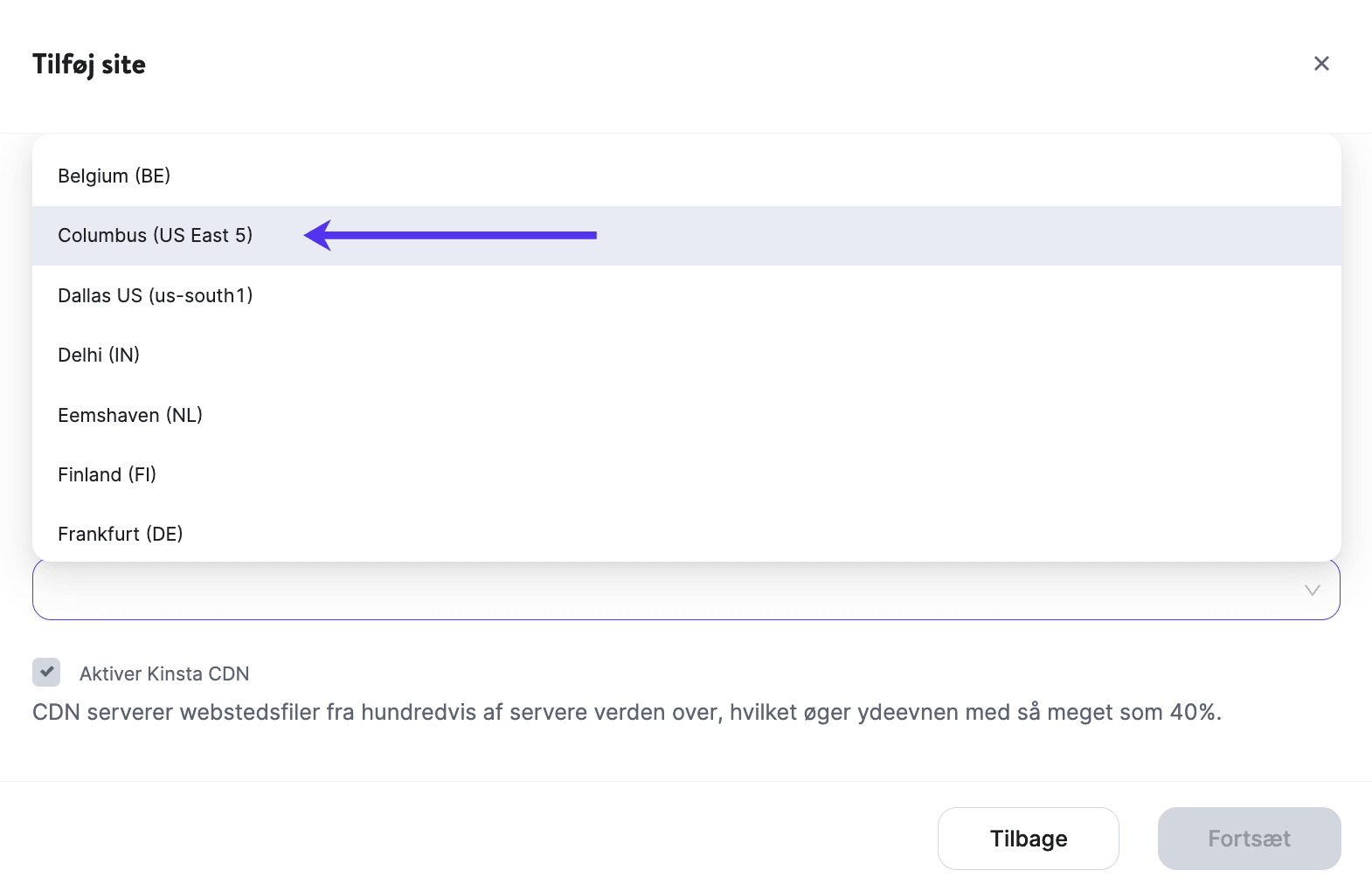Close the Tilføj site dialog
Image resolution: width=1372 pixels, height=891 pixels.
tap(1321, 64)
